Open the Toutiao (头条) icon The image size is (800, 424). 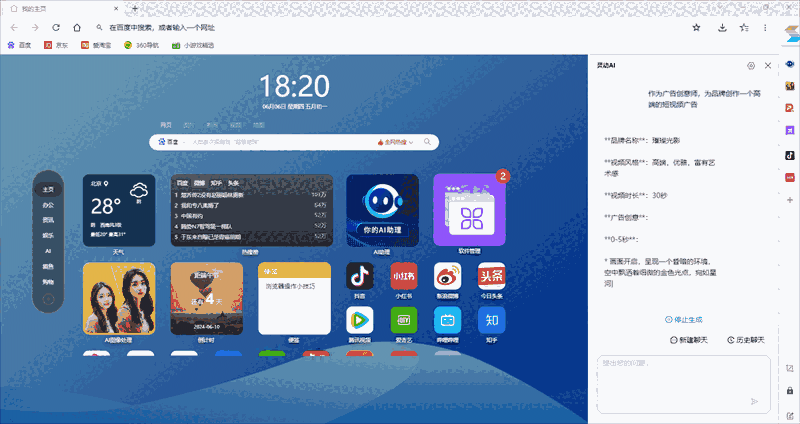click(491, 276)
